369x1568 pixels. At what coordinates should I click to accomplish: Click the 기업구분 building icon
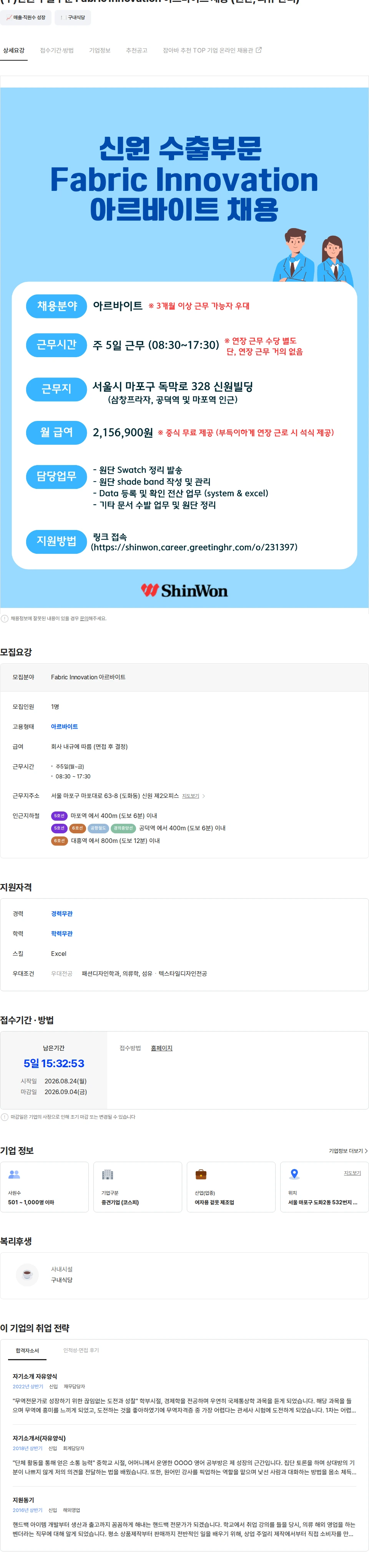(108, 1174)
